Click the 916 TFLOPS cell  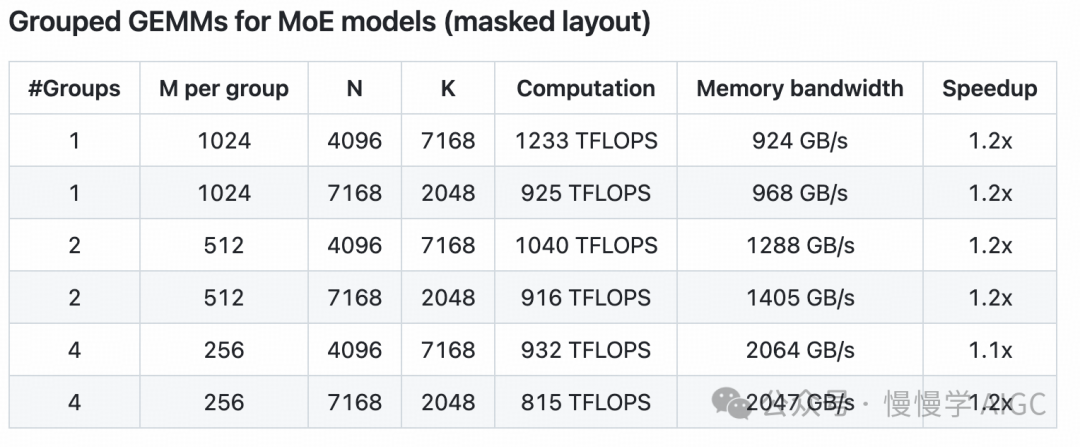(586, 297)
